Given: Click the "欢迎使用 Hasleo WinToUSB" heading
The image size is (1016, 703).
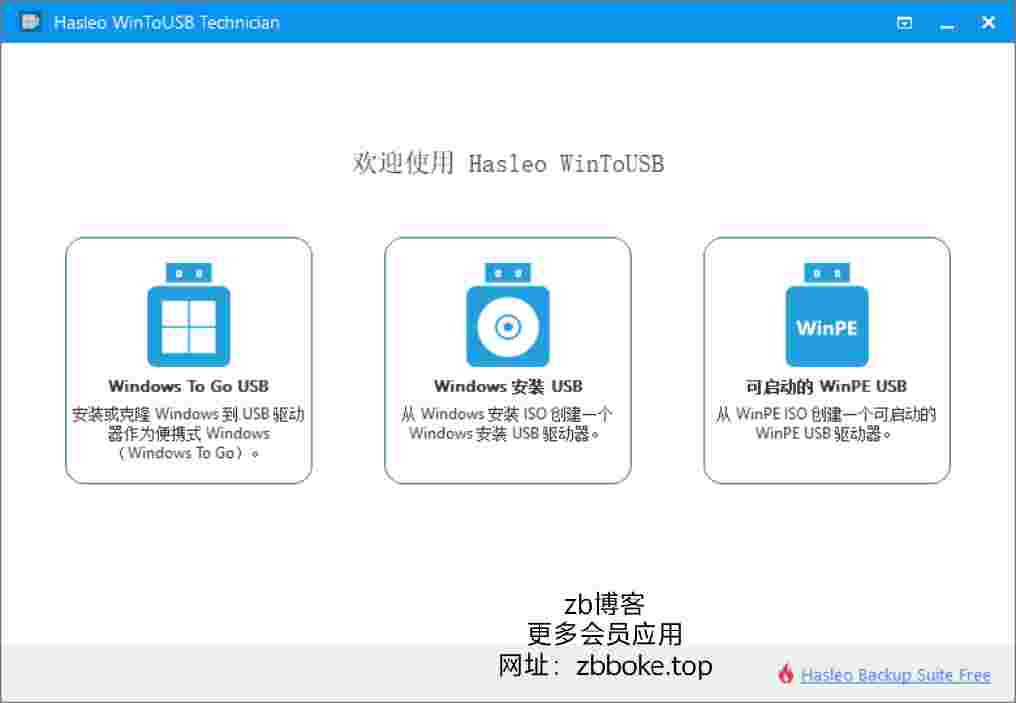Looking at the screenshot, I should 509,163.
